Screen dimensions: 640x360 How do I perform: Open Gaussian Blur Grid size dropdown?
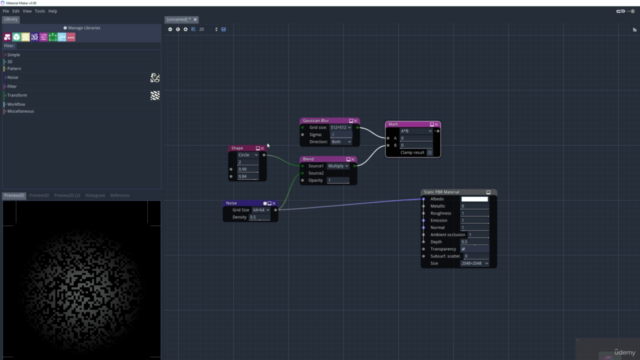coord(340,127)
